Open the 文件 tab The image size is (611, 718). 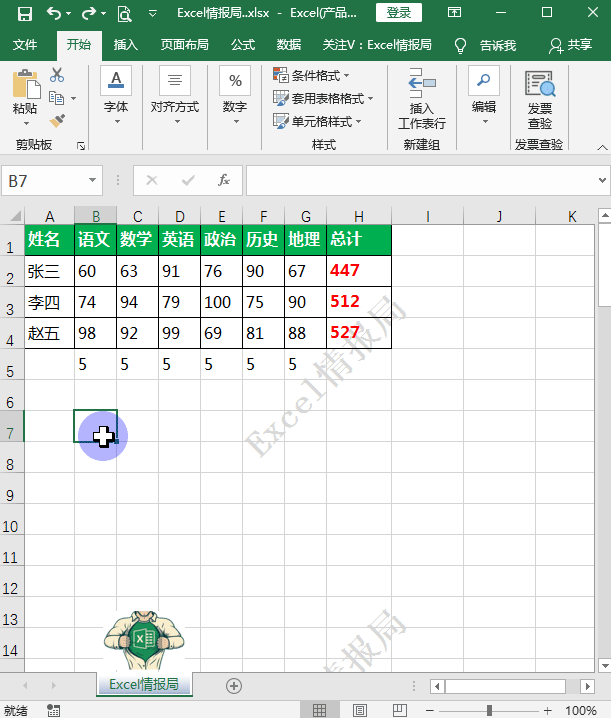25,45
